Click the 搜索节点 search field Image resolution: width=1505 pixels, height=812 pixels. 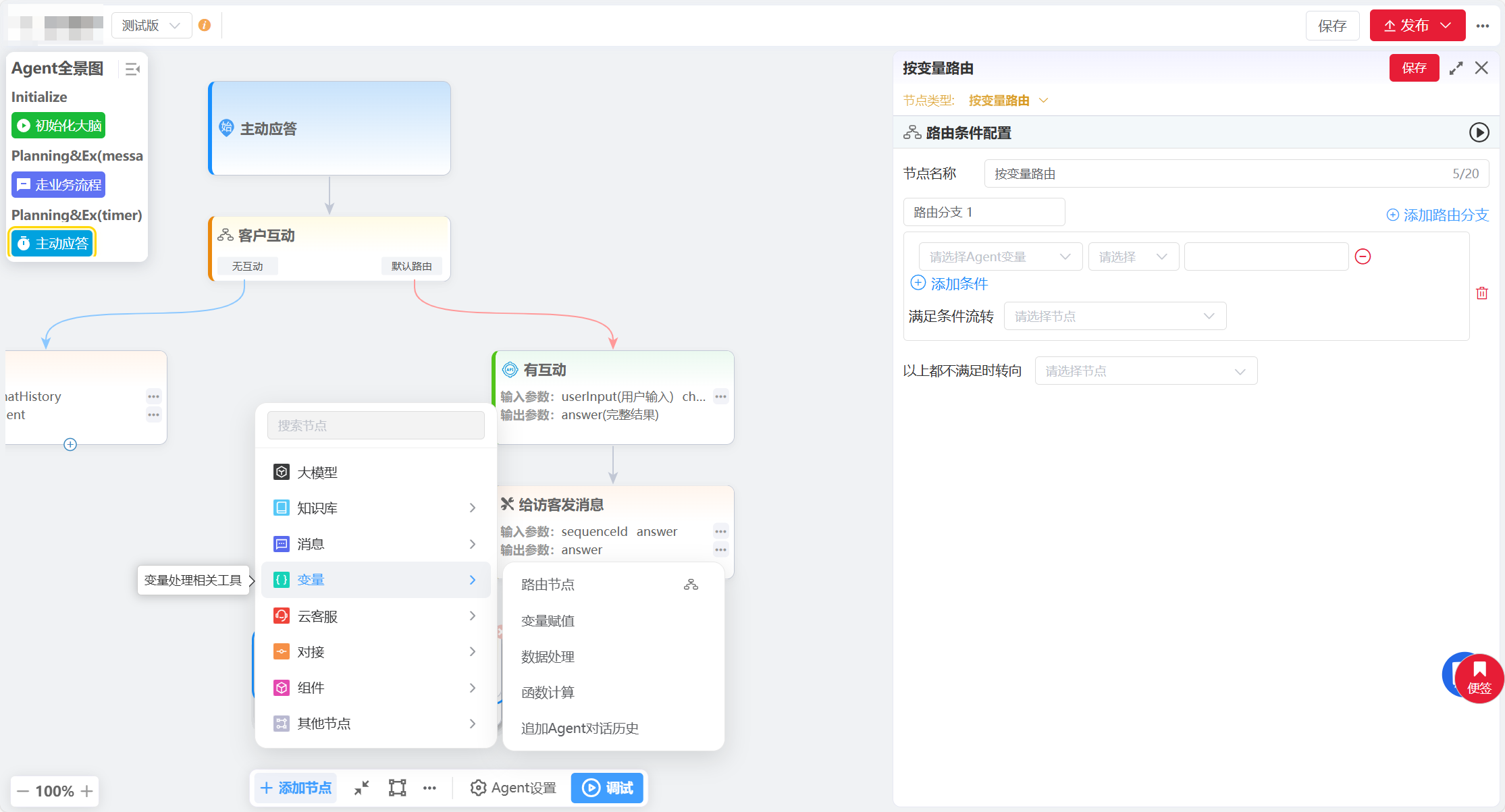375,425
